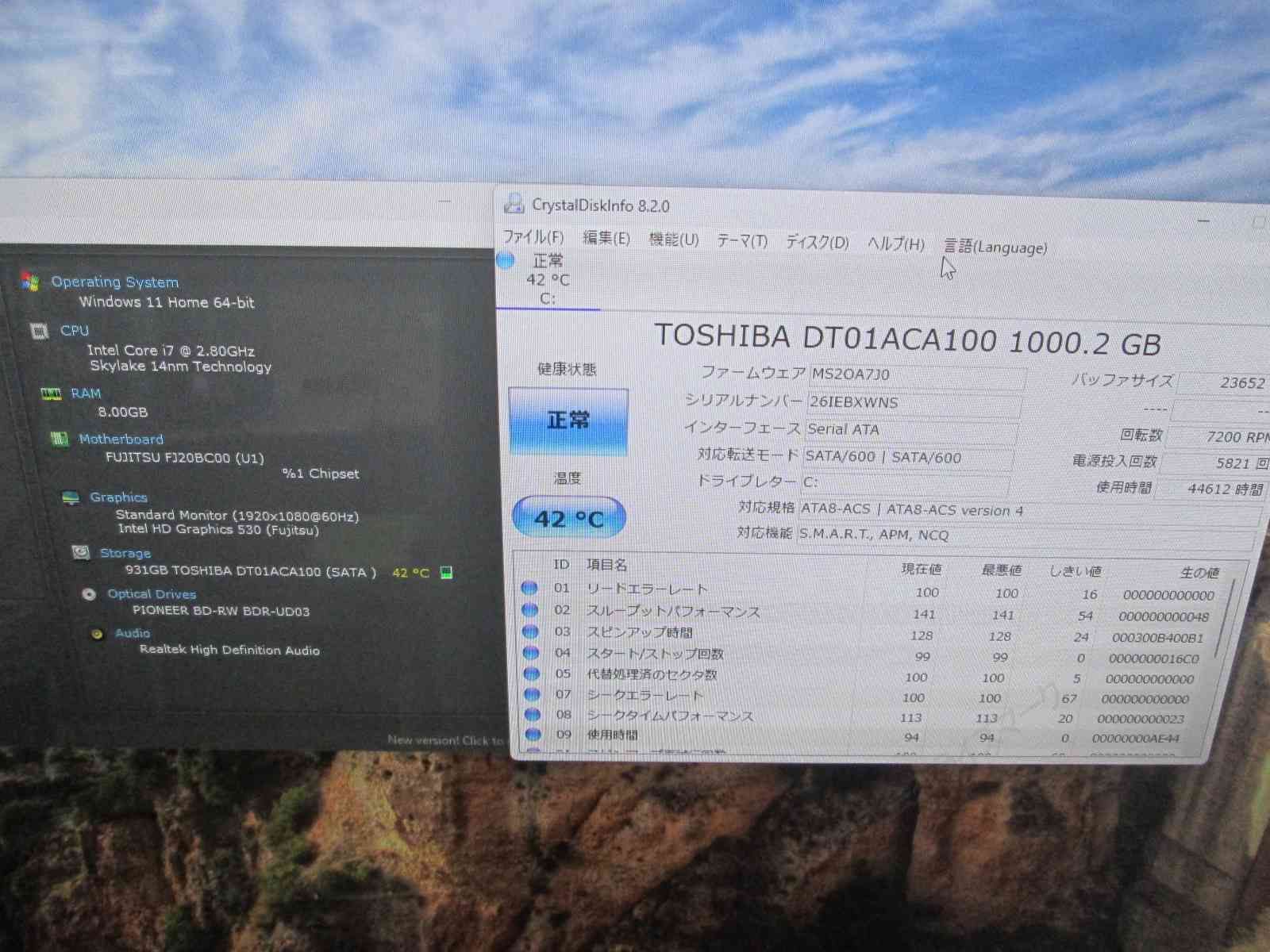Open the CPU section in Speccy
This screenshot has width=1270, height=952.
point(75,331)
